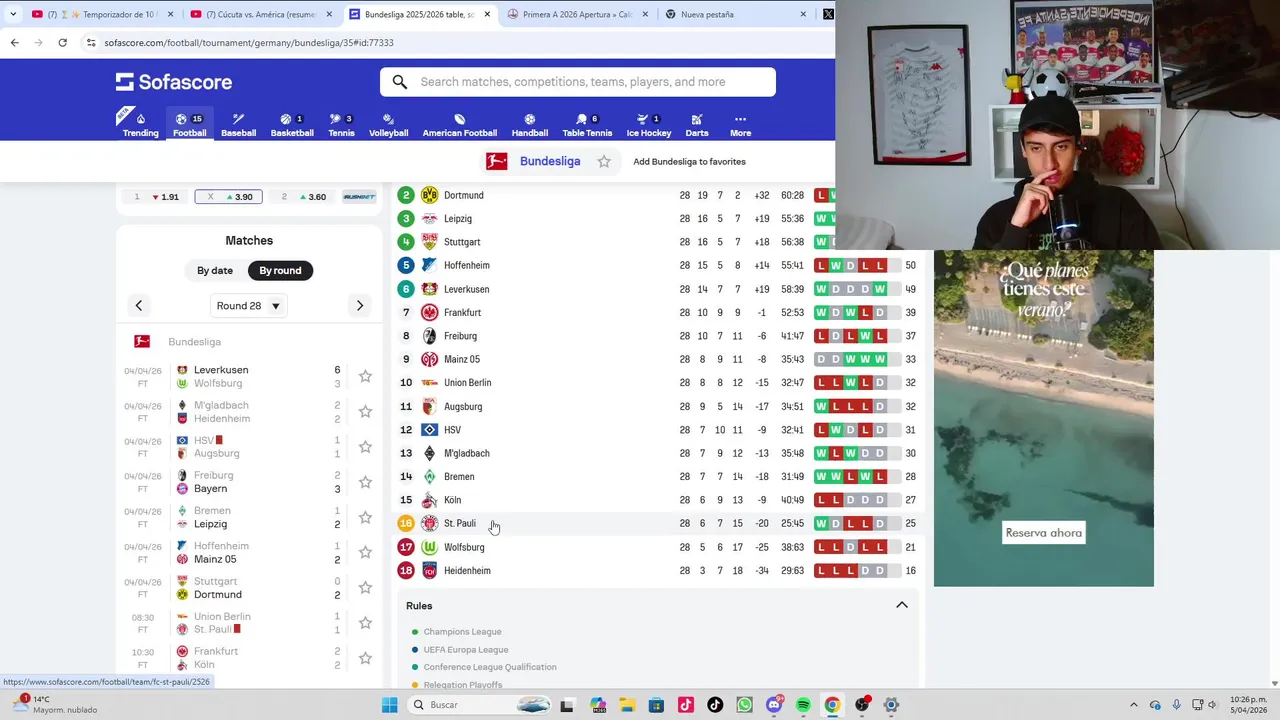This screenshot has height=720, width=1280.
Task: Close the Bundesliga 2025/2026 browser tab
Action: pyautogui.click(x=487, y=14)
